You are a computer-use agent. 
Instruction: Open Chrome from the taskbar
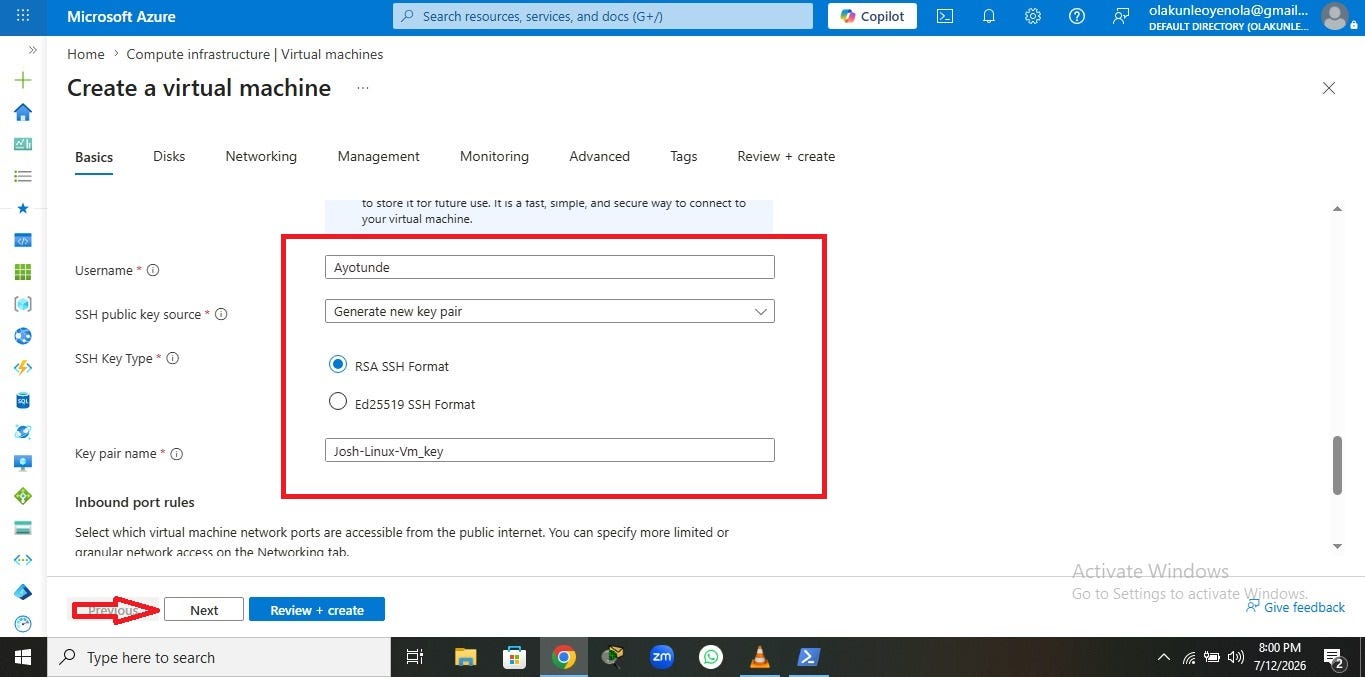(x=564, y=657)
